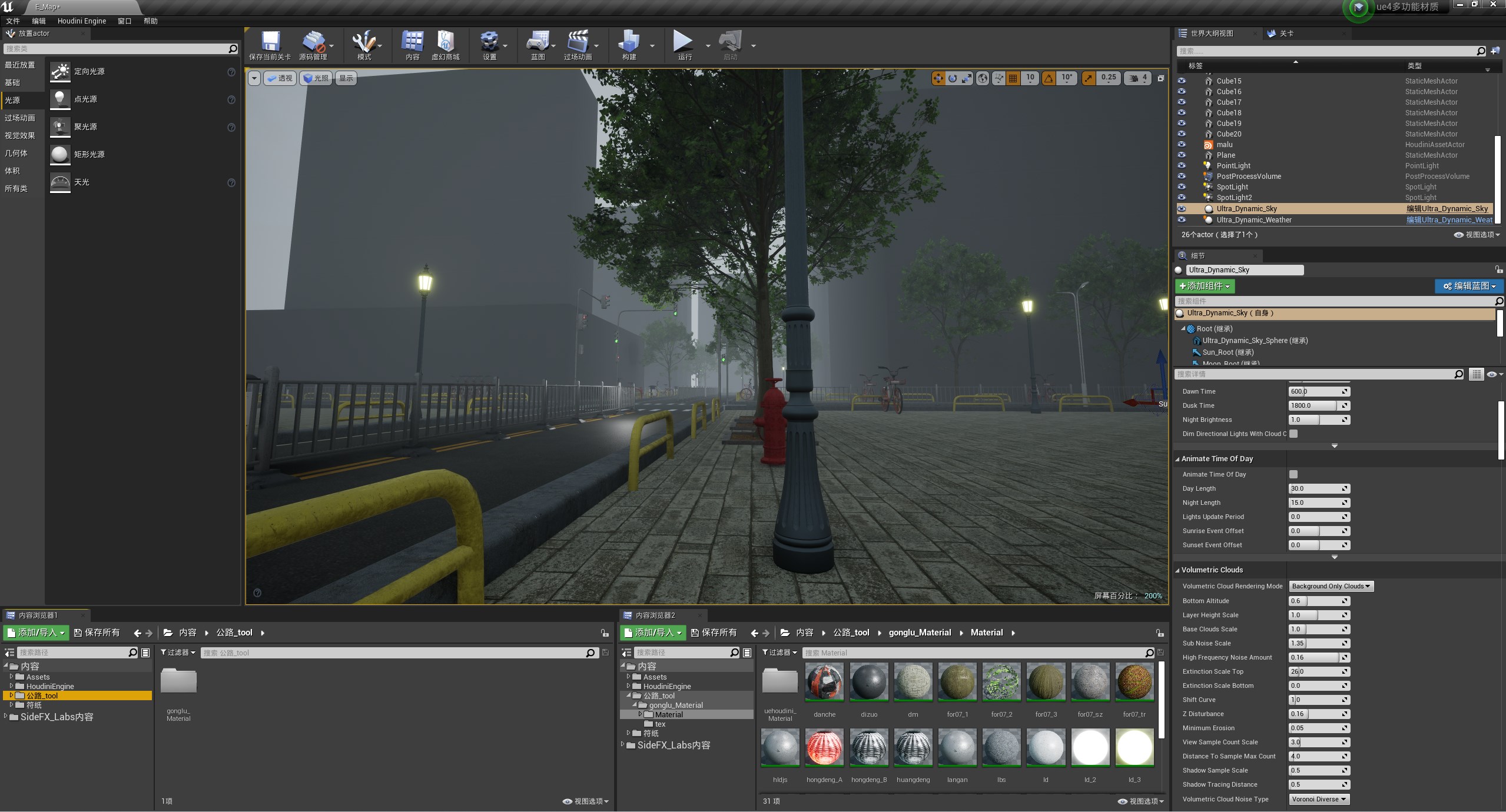Open View Options in World Outliner

coord(1477,235)
